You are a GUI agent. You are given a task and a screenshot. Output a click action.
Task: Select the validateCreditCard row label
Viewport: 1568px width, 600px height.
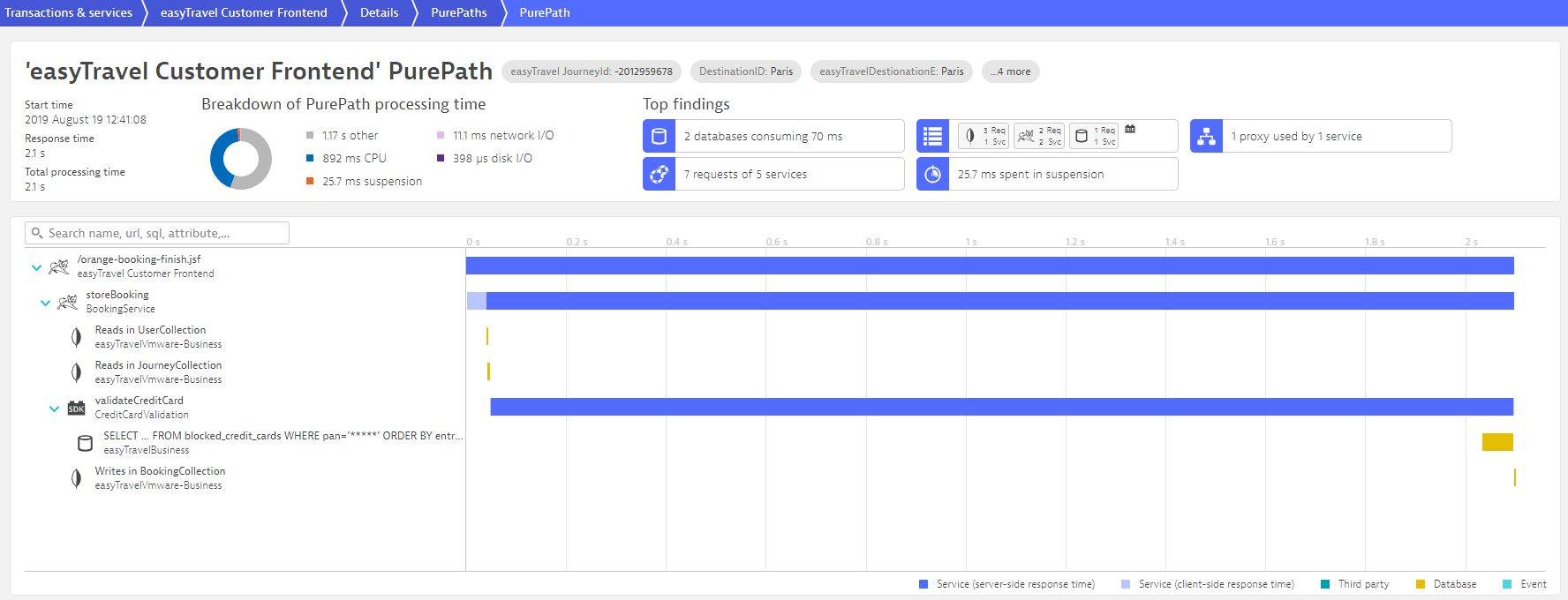pos(141,408)
